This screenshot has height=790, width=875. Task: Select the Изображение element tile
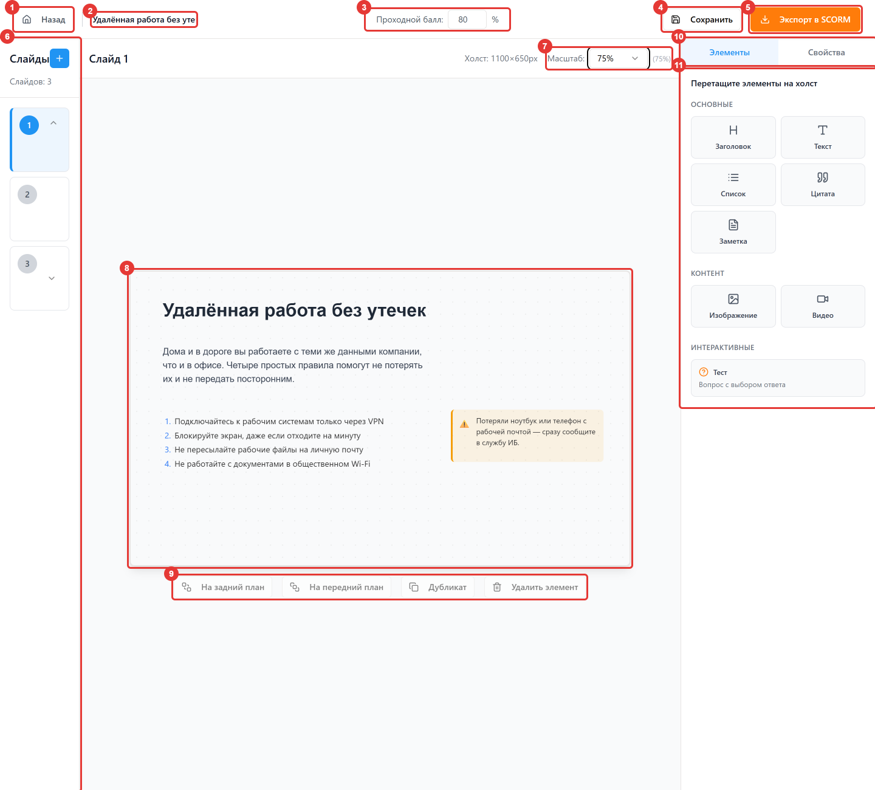(733, 306)
